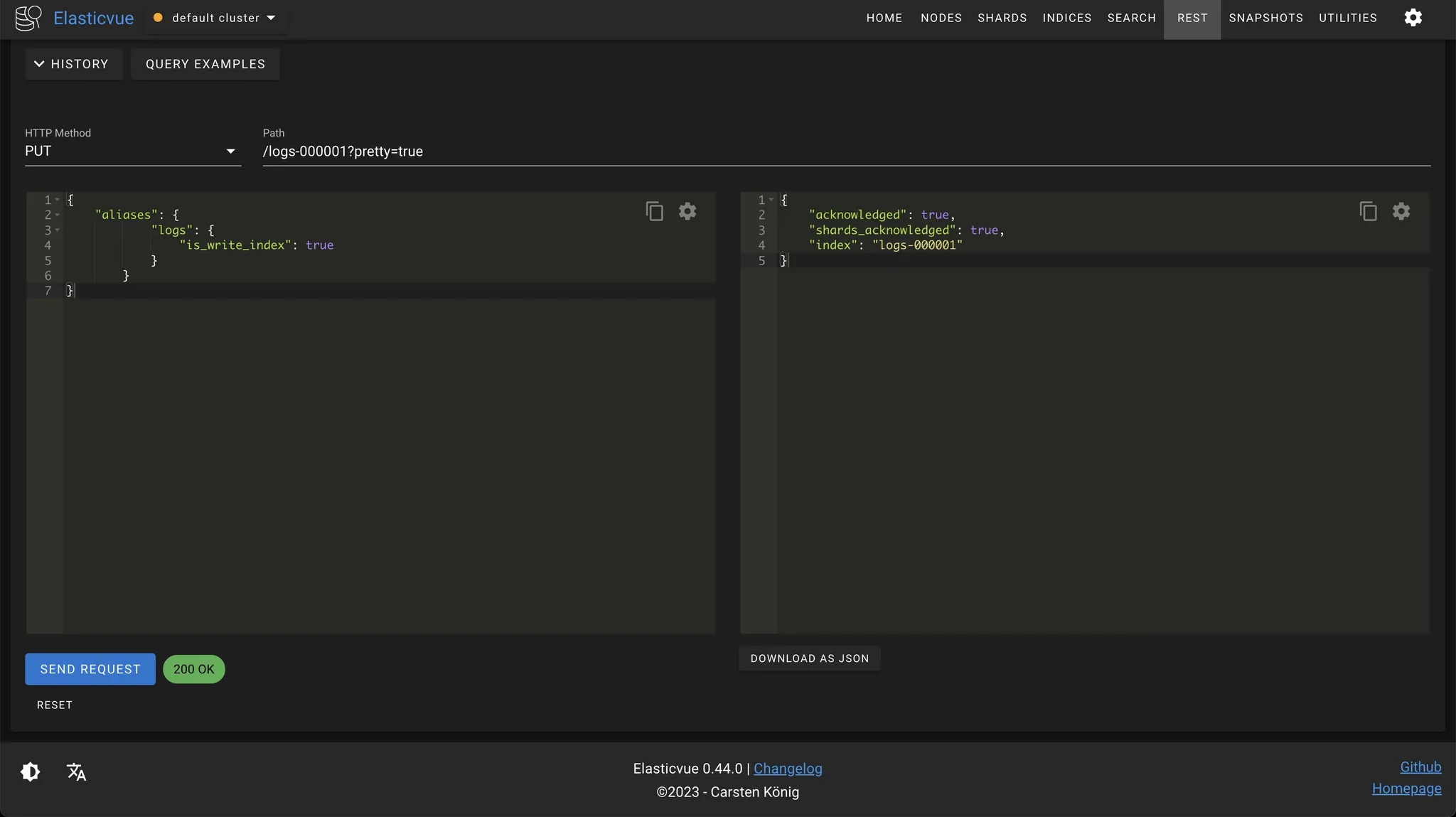Click into the Path input field
1456x817 pixels.
pyautogui.click(x=846, y=151)
